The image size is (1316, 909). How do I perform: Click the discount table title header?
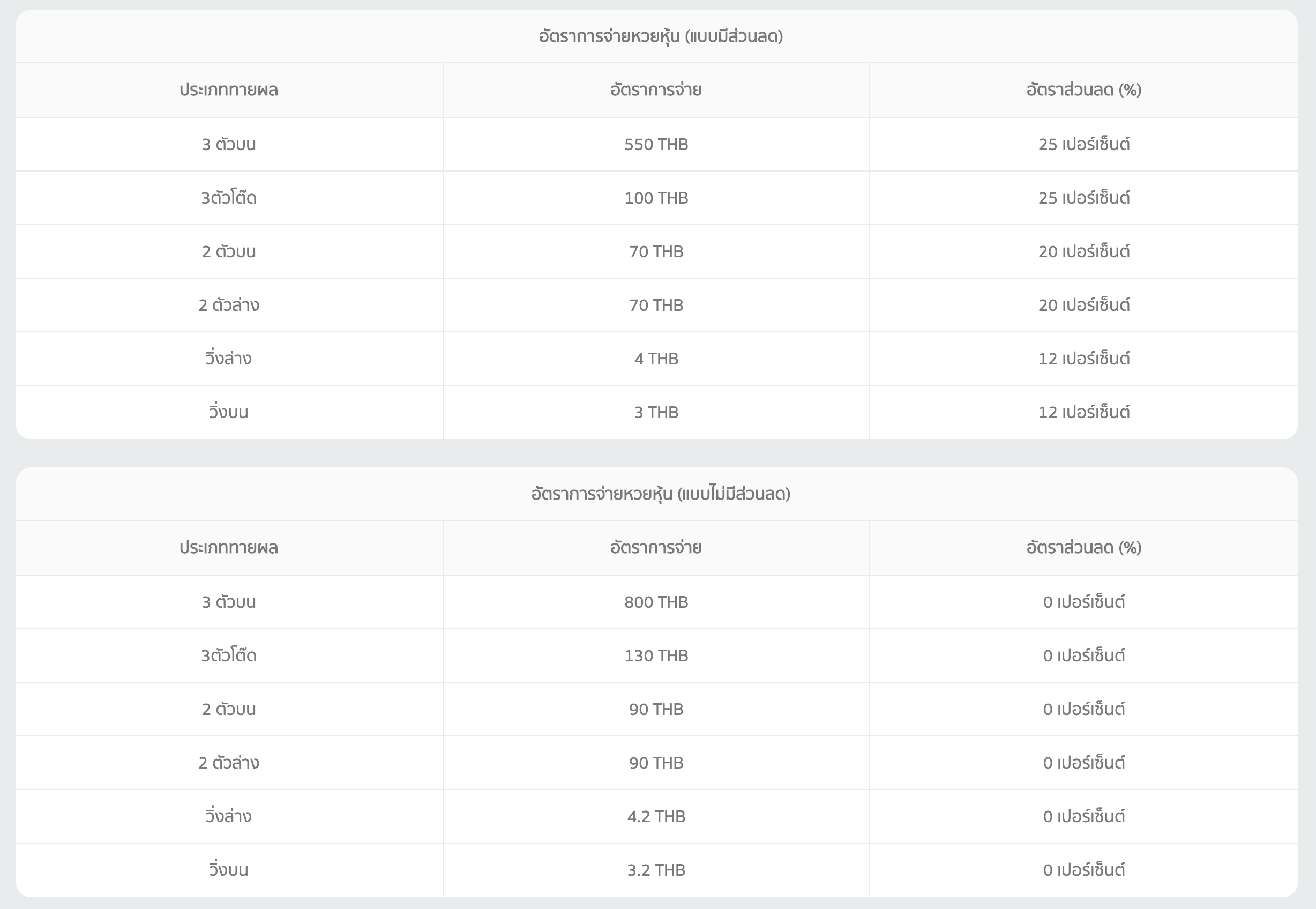[661, 36]
